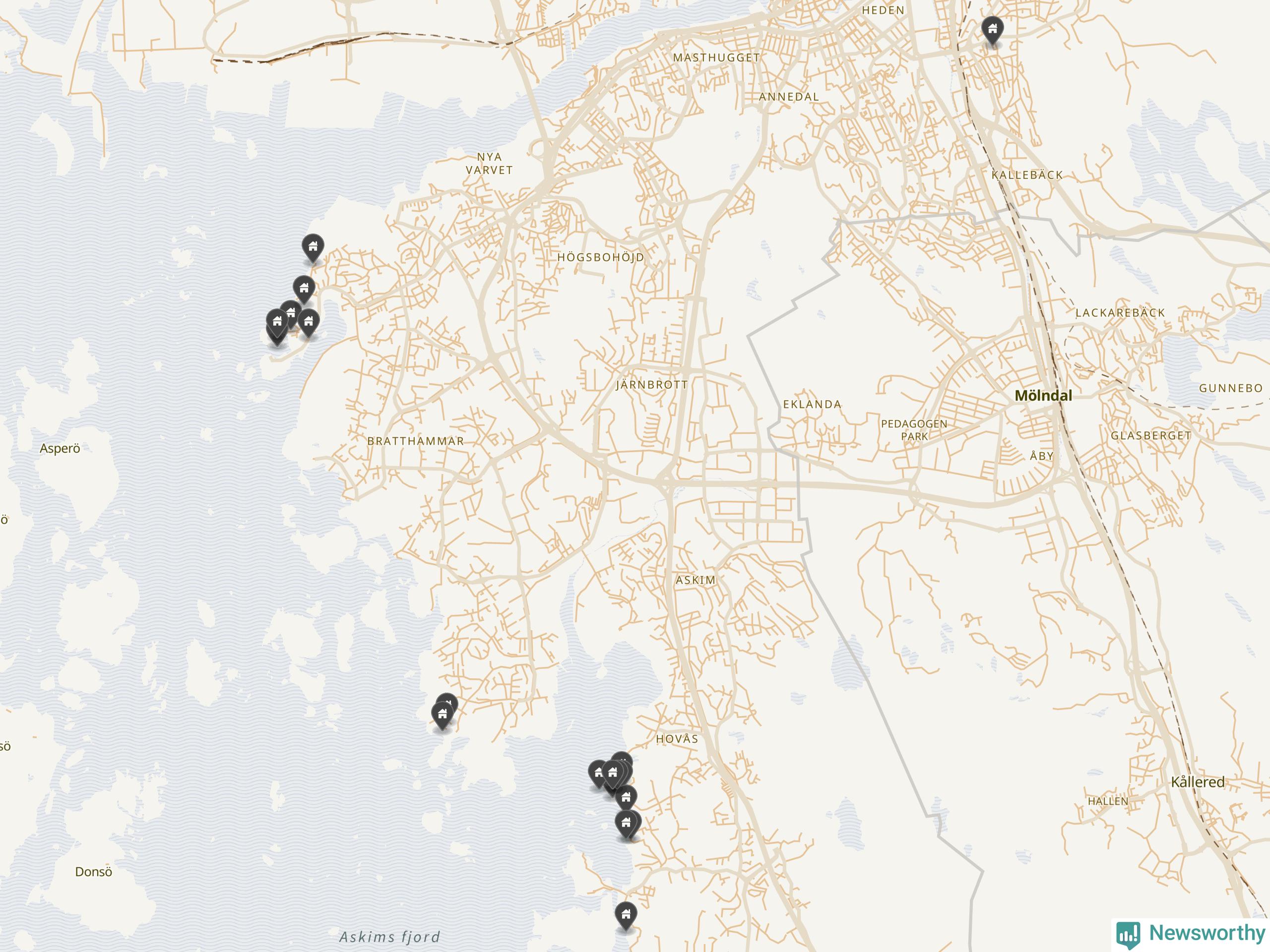Select the Bratthammar area label
This screenshot has height=952, width=1270.
click(x=415, y=441)
